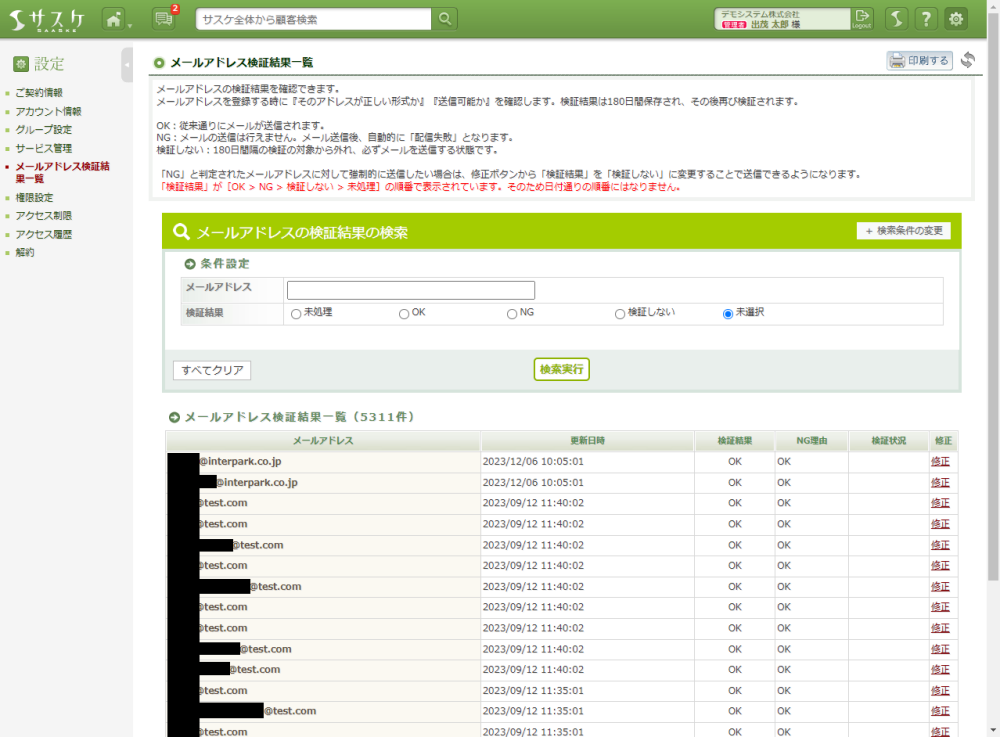
Task: Click the 検索実行 button
Action: [561, 369]
